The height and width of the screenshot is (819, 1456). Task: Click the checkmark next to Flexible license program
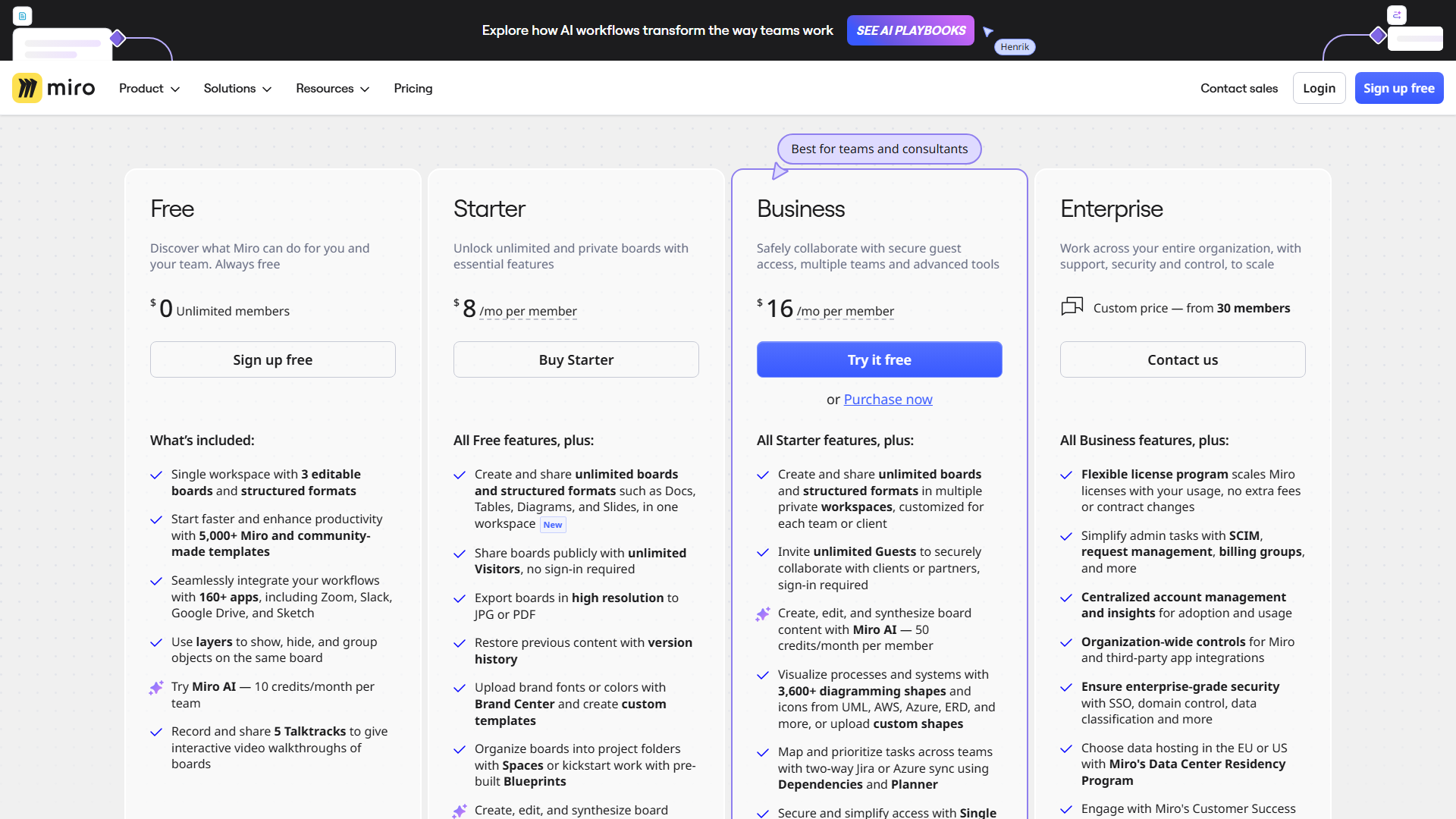point(1065,475)
